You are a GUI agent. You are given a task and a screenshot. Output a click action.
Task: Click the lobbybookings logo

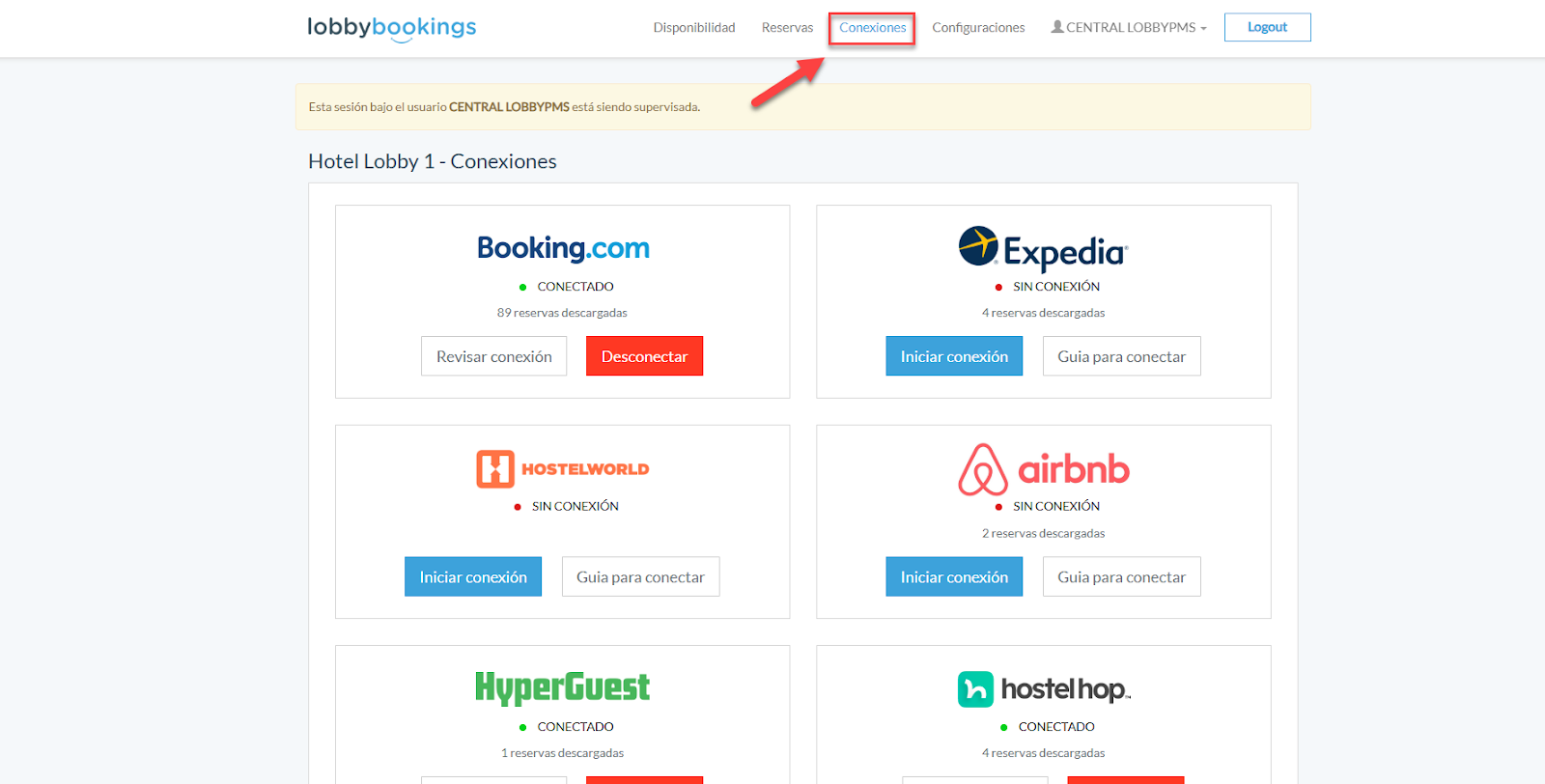click(392, 28)
